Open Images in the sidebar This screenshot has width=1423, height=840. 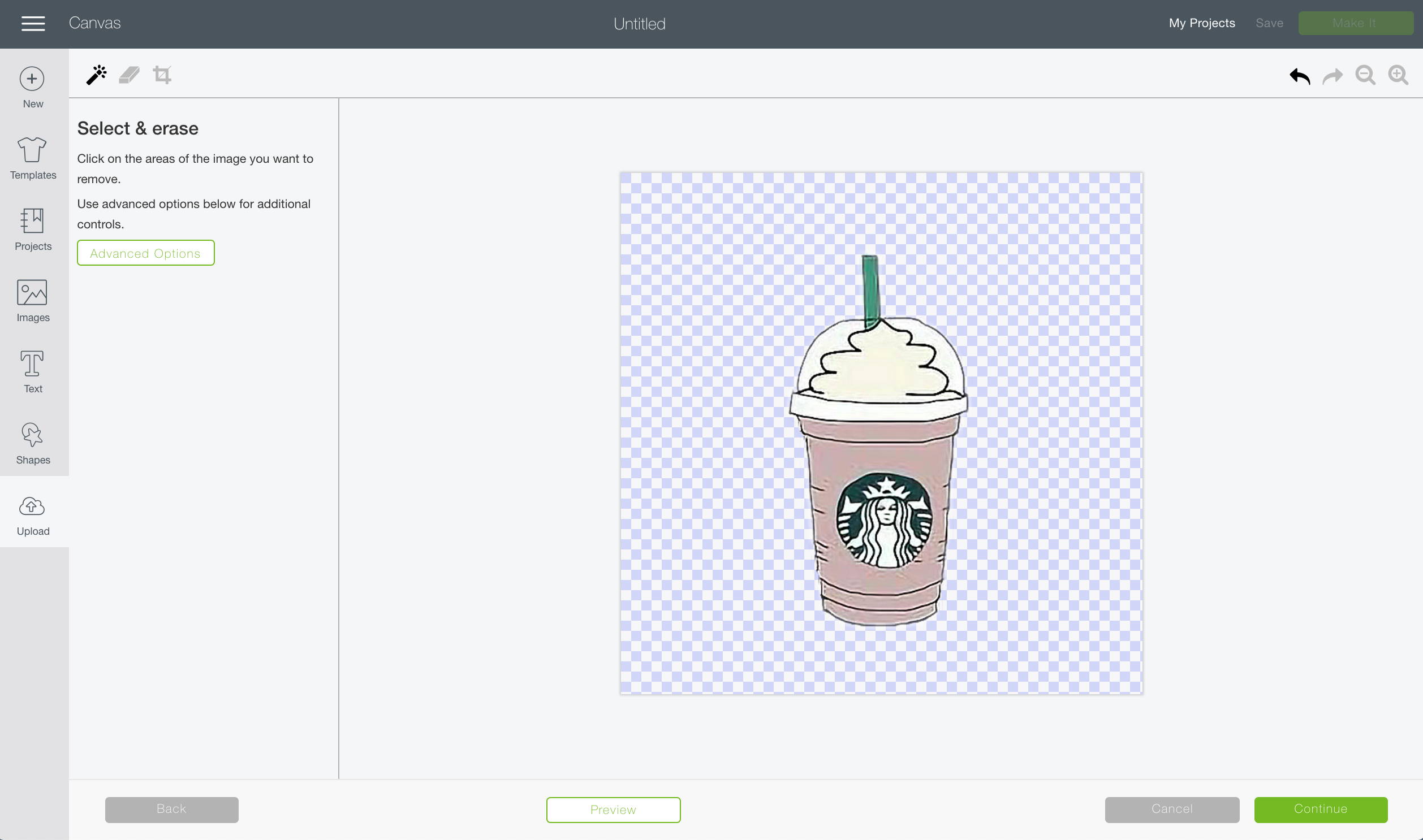pyautogui.click(x=33, y=301)
